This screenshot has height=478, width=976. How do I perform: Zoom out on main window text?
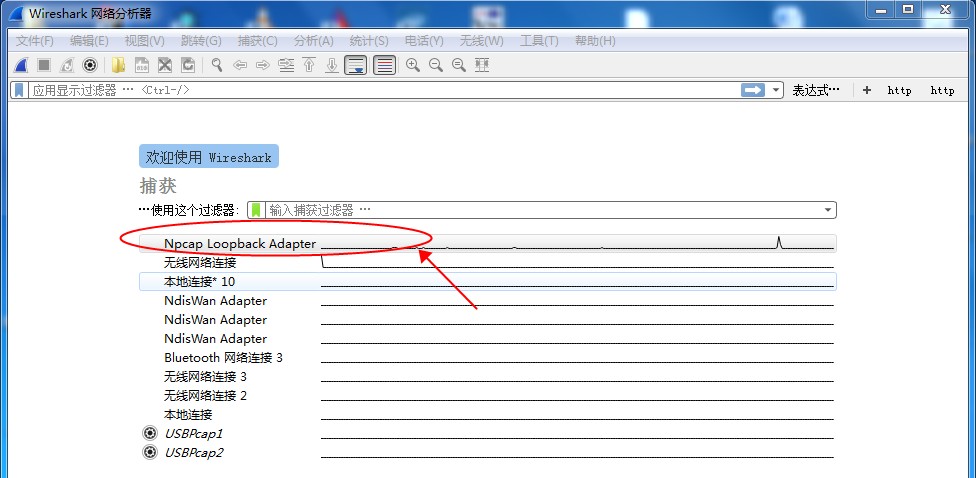tap(436, 65)
